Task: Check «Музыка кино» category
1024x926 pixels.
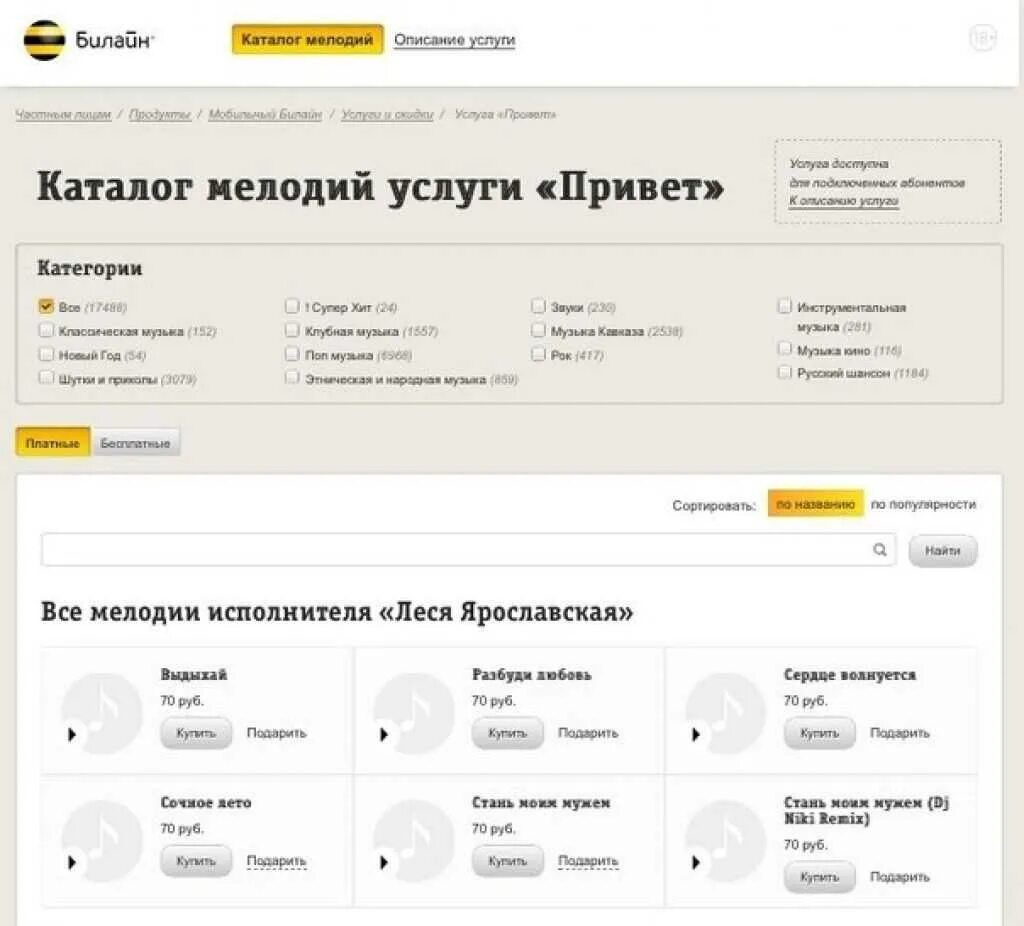Action: click(784, 349)
